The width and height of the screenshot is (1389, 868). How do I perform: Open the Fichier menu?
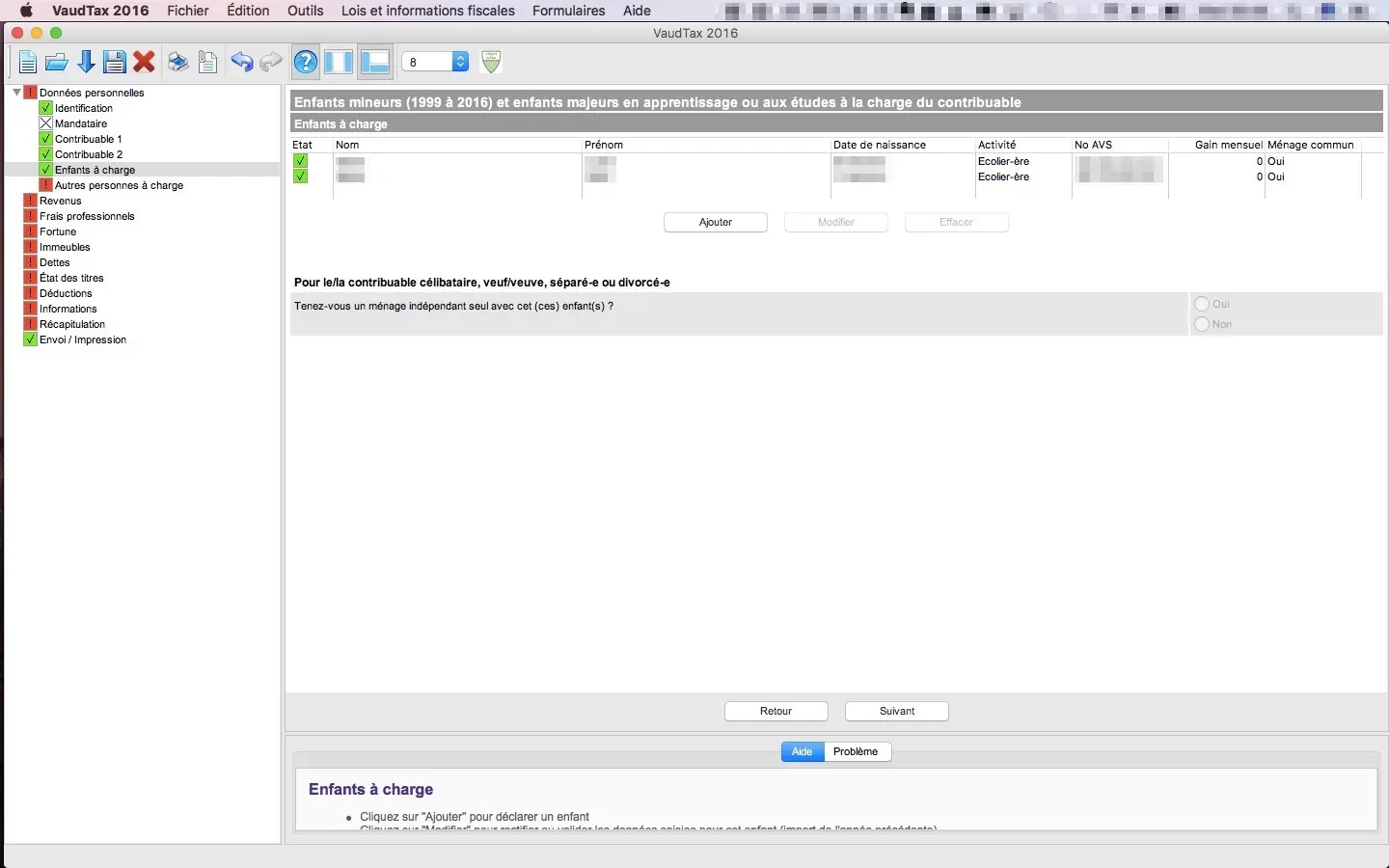188,11
